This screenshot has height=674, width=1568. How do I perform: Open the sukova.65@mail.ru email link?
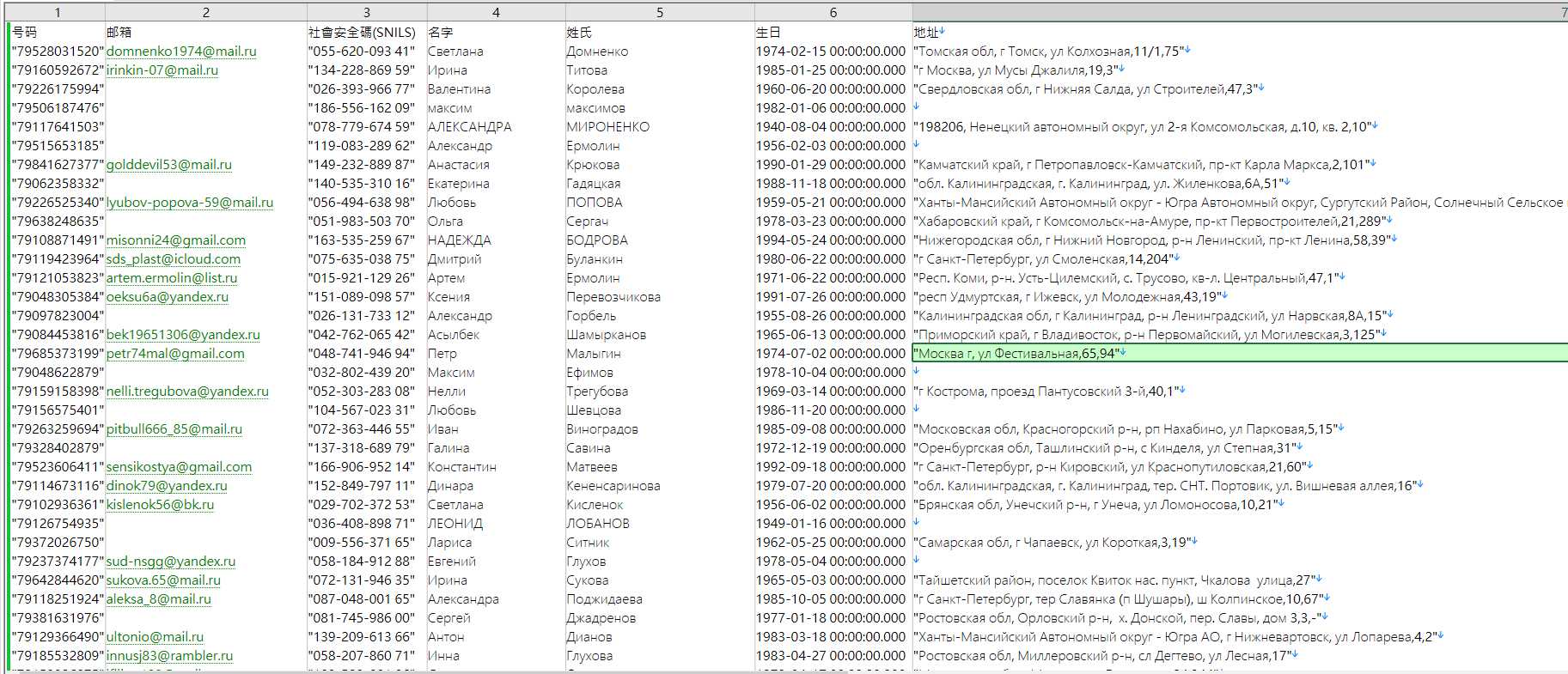(x=163, y=580)
